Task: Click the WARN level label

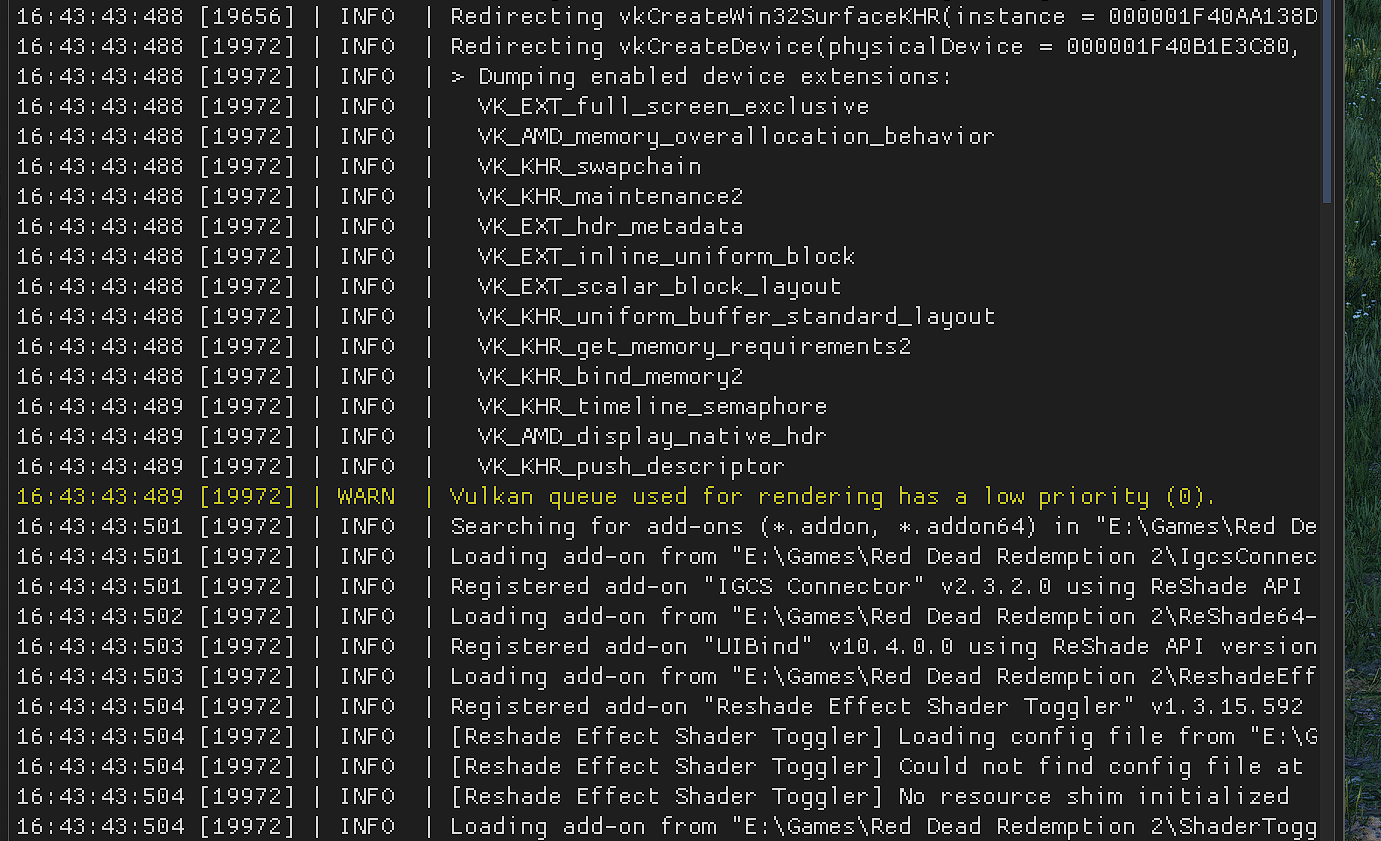Action: [x=366, y=496]
